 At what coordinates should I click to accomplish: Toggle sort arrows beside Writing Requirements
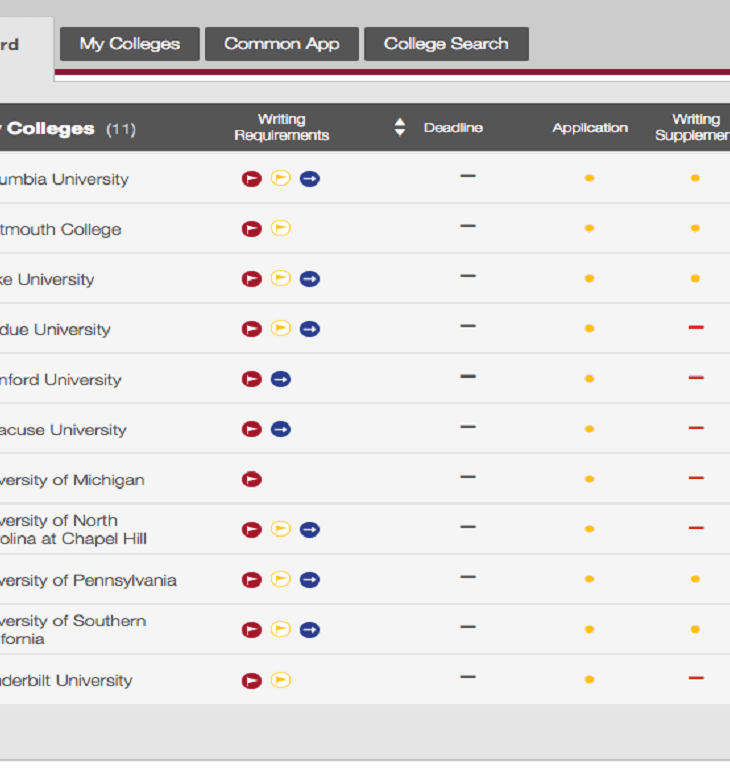pyautogui.click(x=400, y=127)
